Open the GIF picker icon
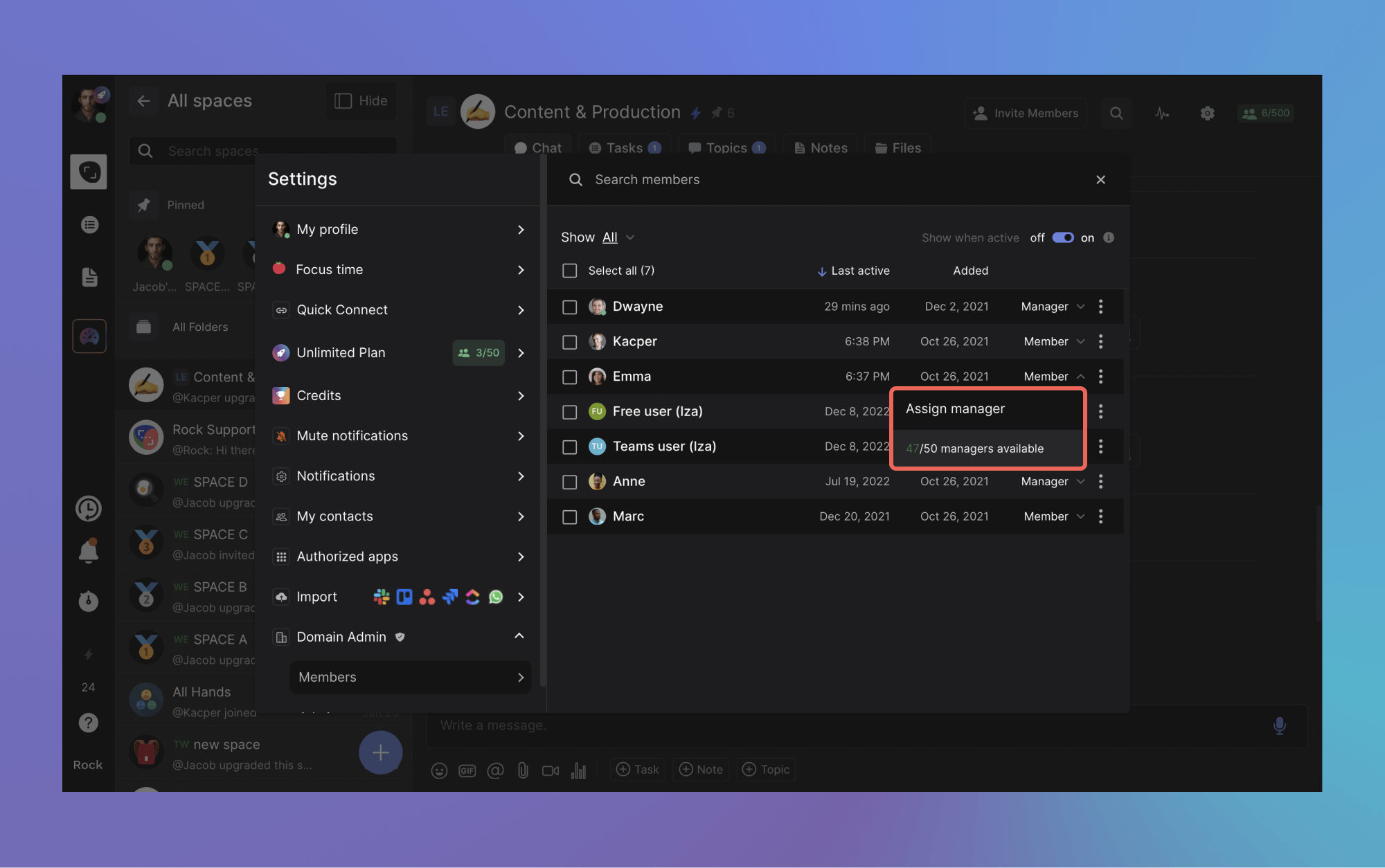 click(467, 770)
